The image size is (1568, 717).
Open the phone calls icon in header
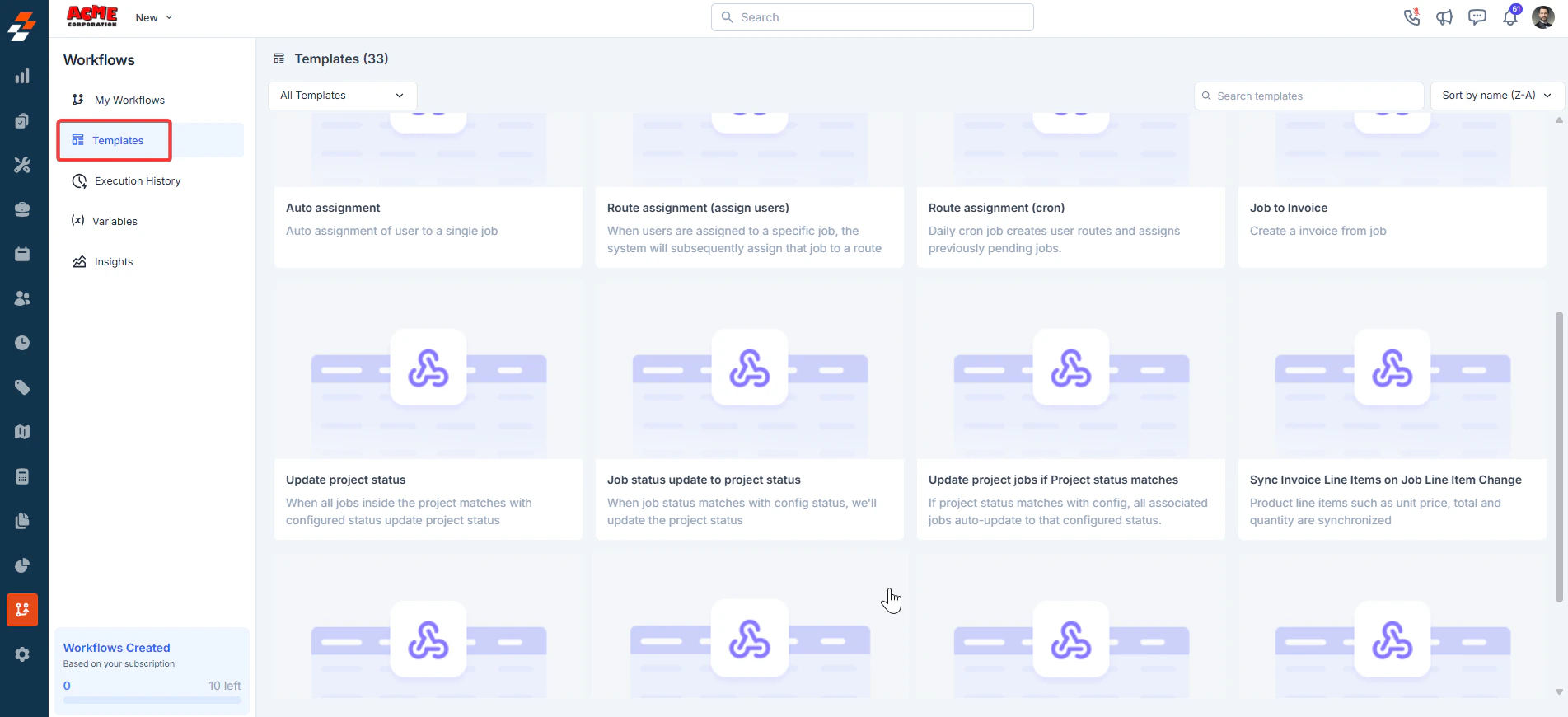coord(1412,16)
